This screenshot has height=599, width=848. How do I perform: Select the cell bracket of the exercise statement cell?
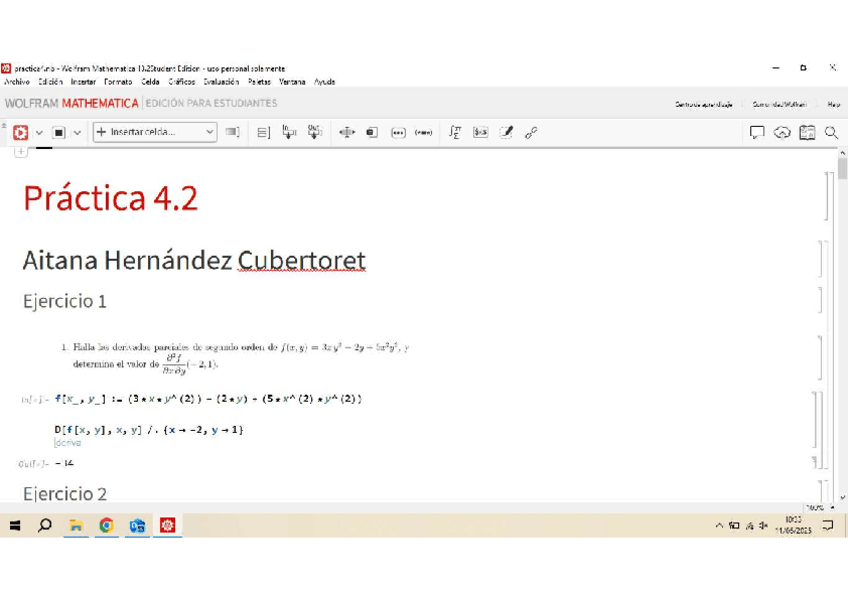pos(821,357)
